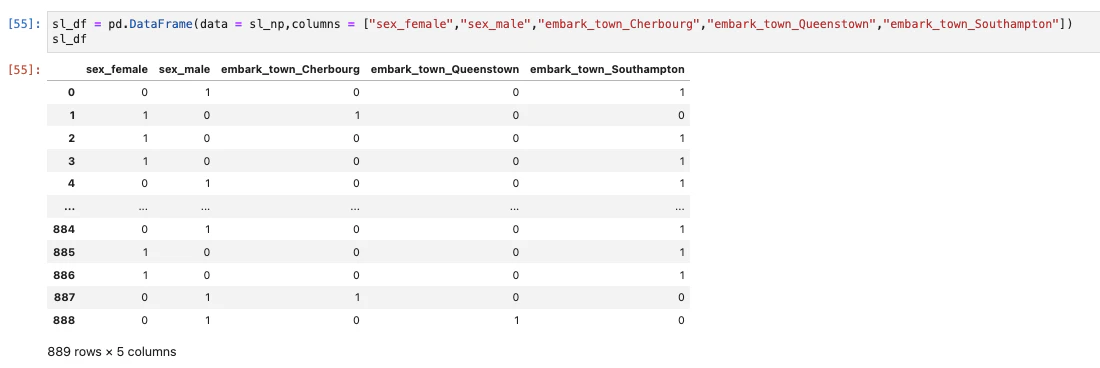
Task: Click the pd.DataFrame call in the code
Action: click(150, 25)
